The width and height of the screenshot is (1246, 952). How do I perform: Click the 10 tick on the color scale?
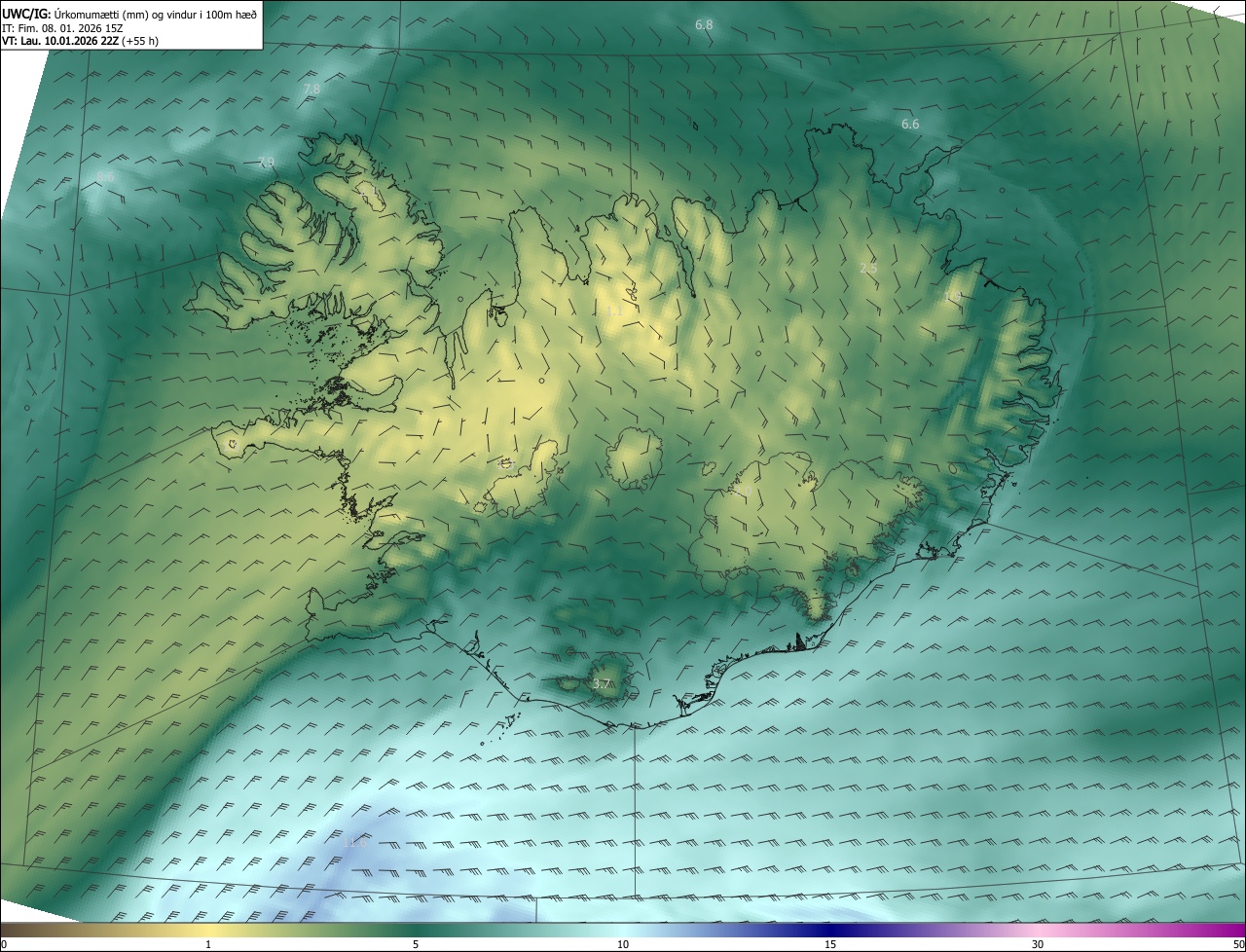(623, 944)
